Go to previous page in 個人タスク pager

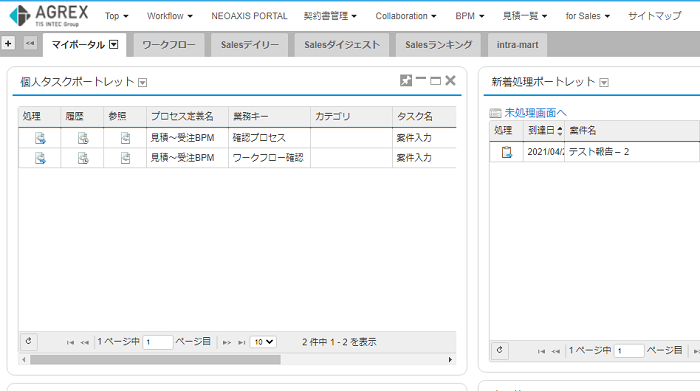pyautogui.click(x=84, y=342)
